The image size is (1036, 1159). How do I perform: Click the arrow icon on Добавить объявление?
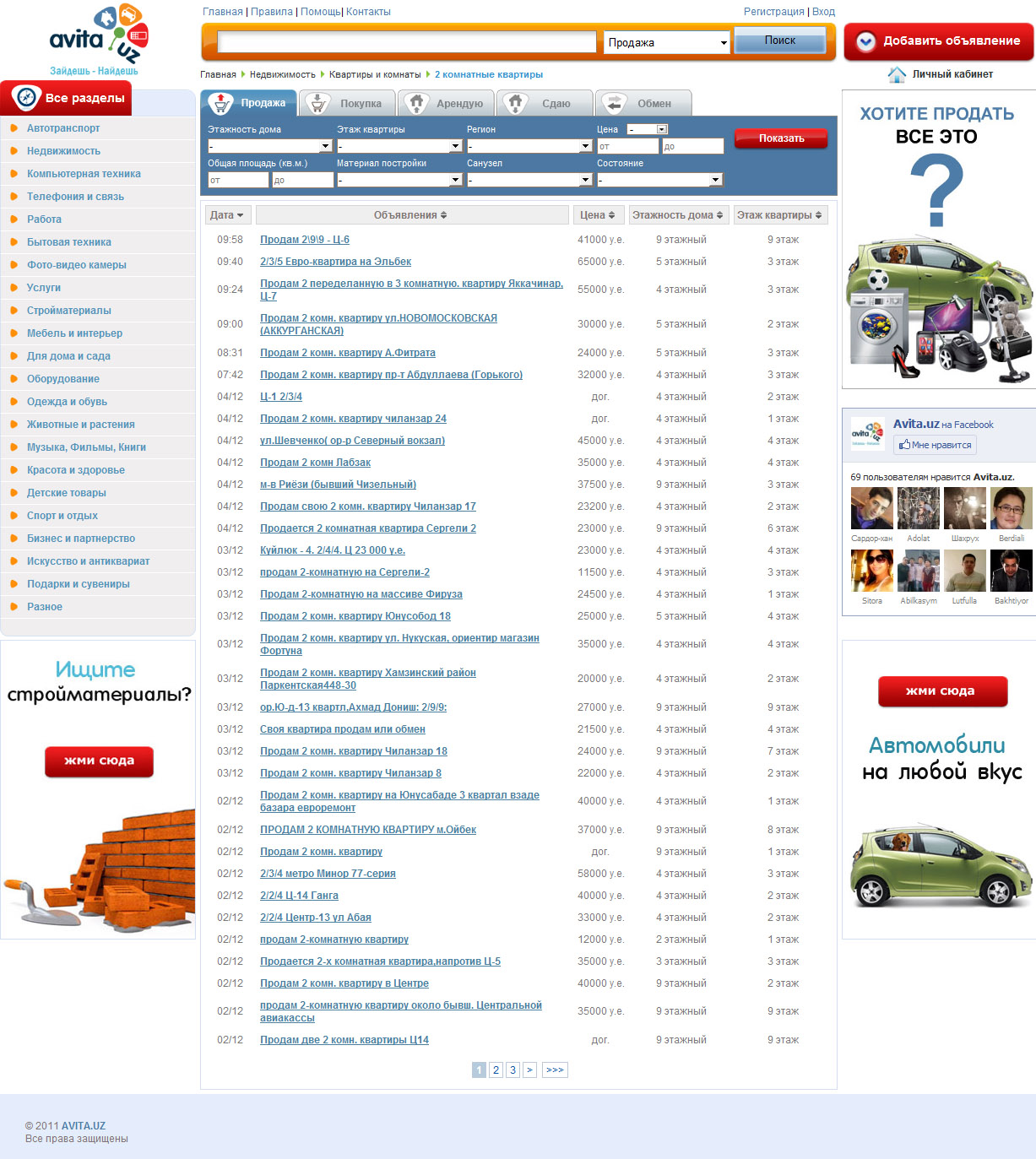click(865, 41)
